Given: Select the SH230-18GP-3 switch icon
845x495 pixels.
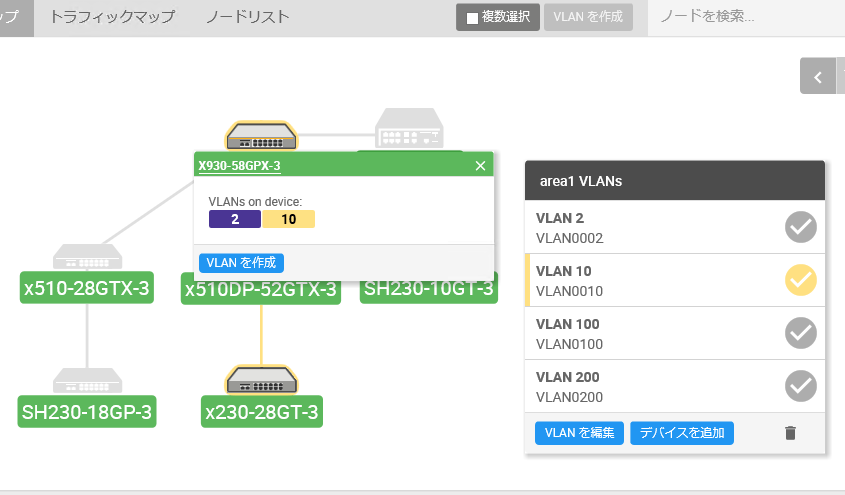Looking at the screenshot, I should coord(87,381).
